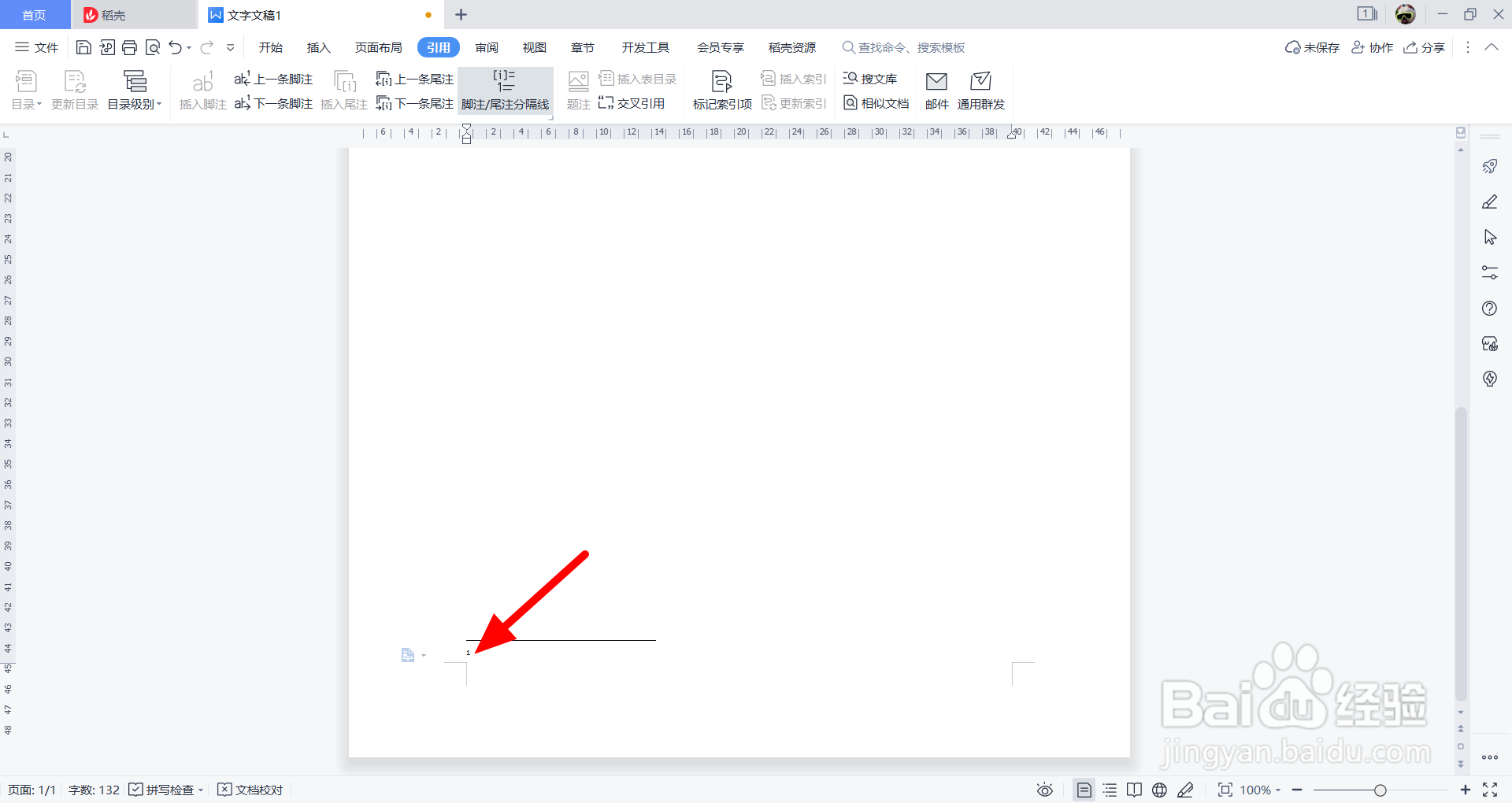Click right sidebar properties sliders icon
Screen dimensions: 1512x803
pos(1490,272)
